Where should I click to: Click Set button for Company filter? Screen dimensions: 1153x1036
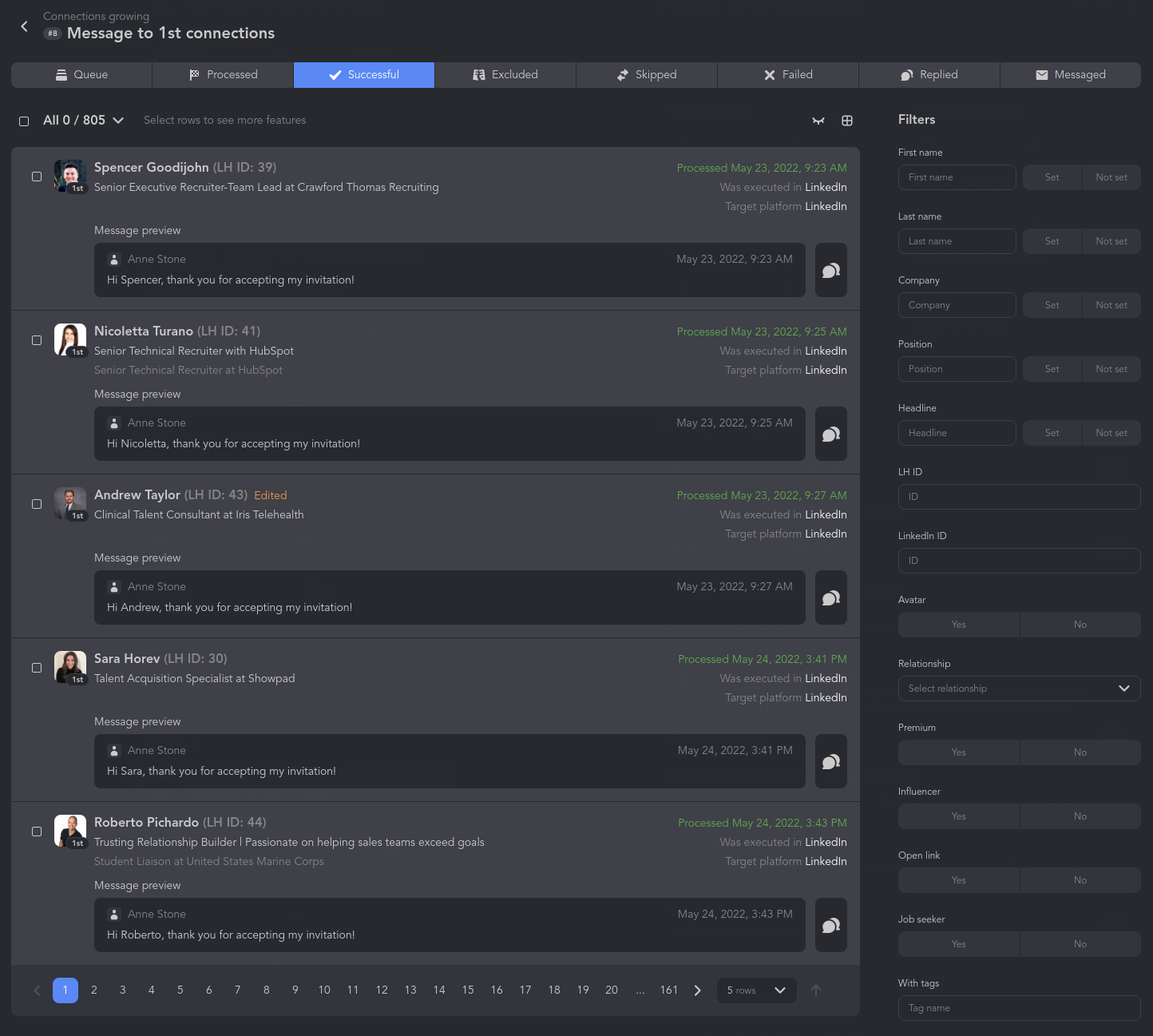click(1052, 305)
